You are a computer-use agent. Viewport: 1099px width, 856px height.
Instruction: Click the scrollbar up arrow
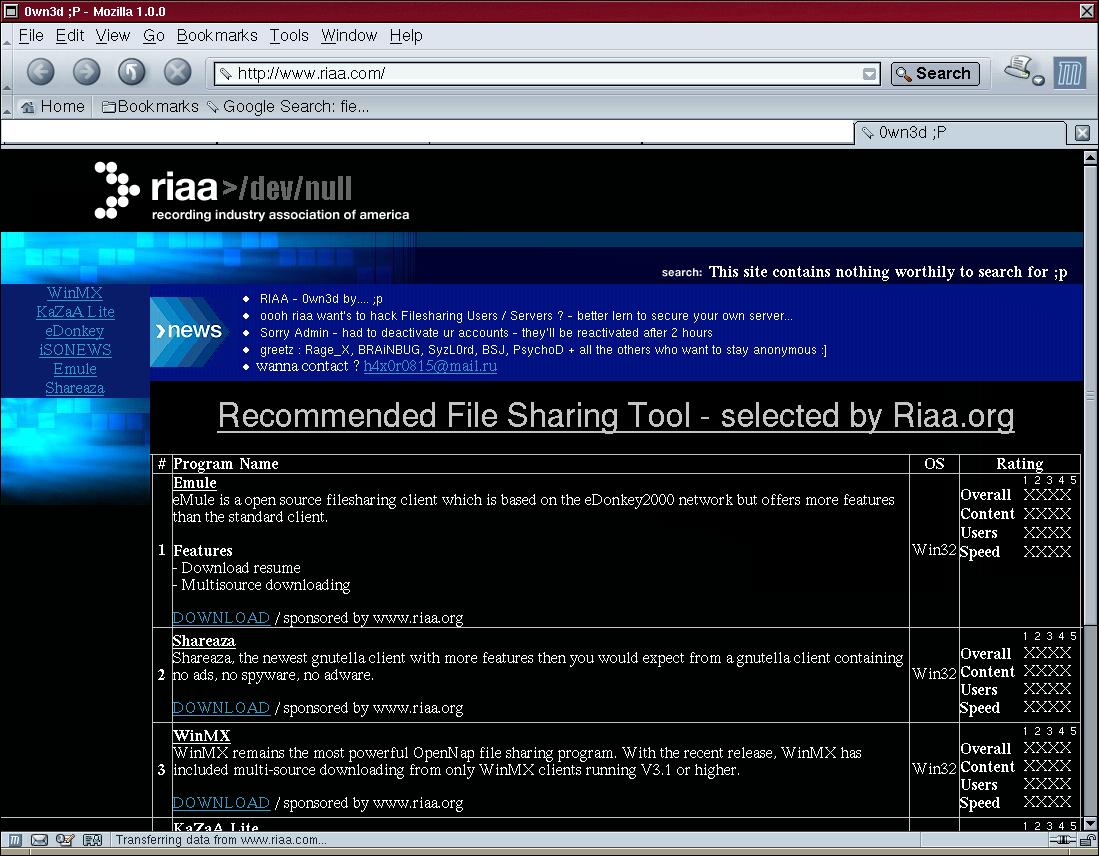tap(1090, 158)
